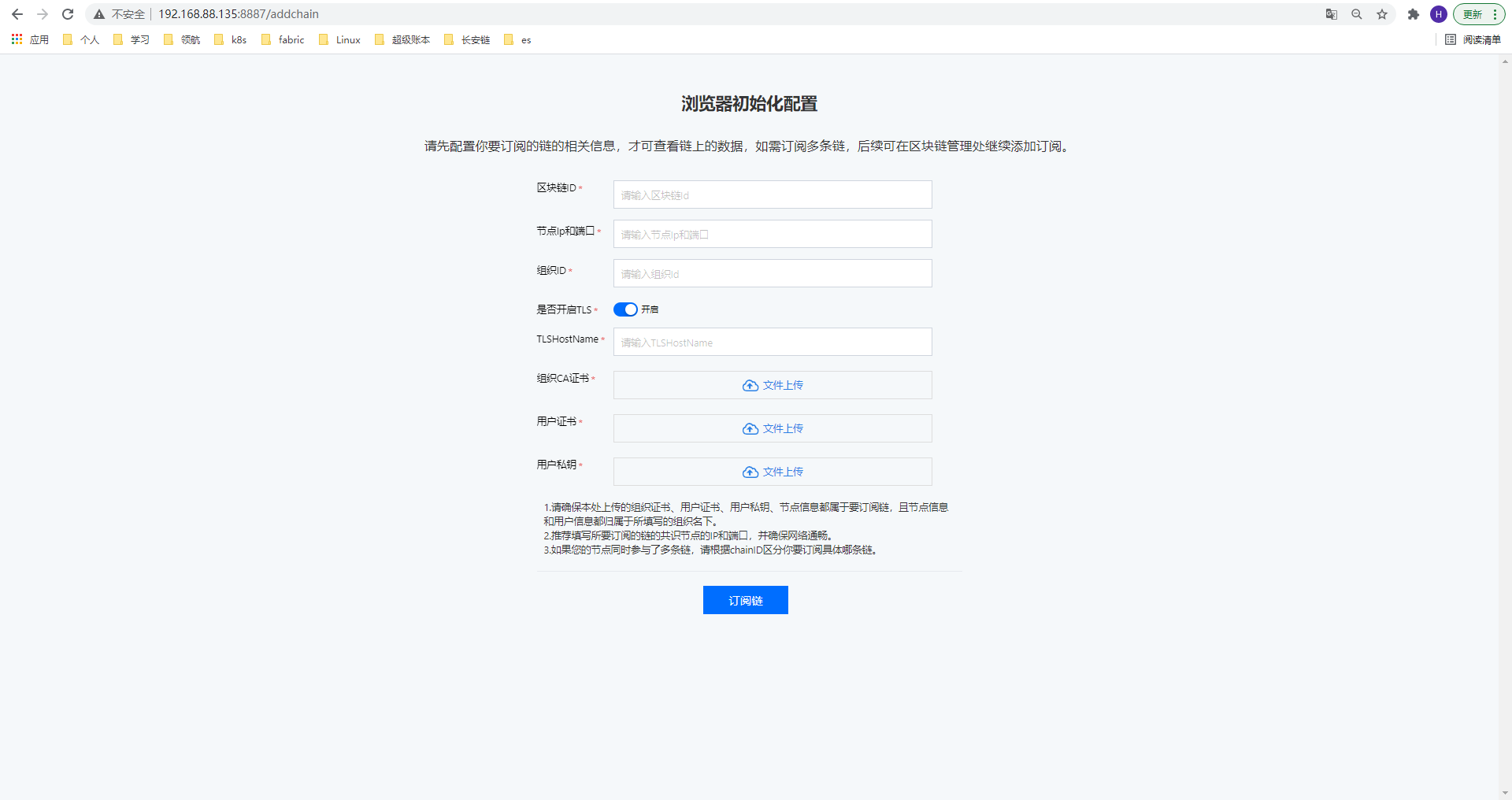The width and height of the screenshot is (1512, 800).
Task: Upload file for 组织CA证书
Action: [x=773, y=385]
